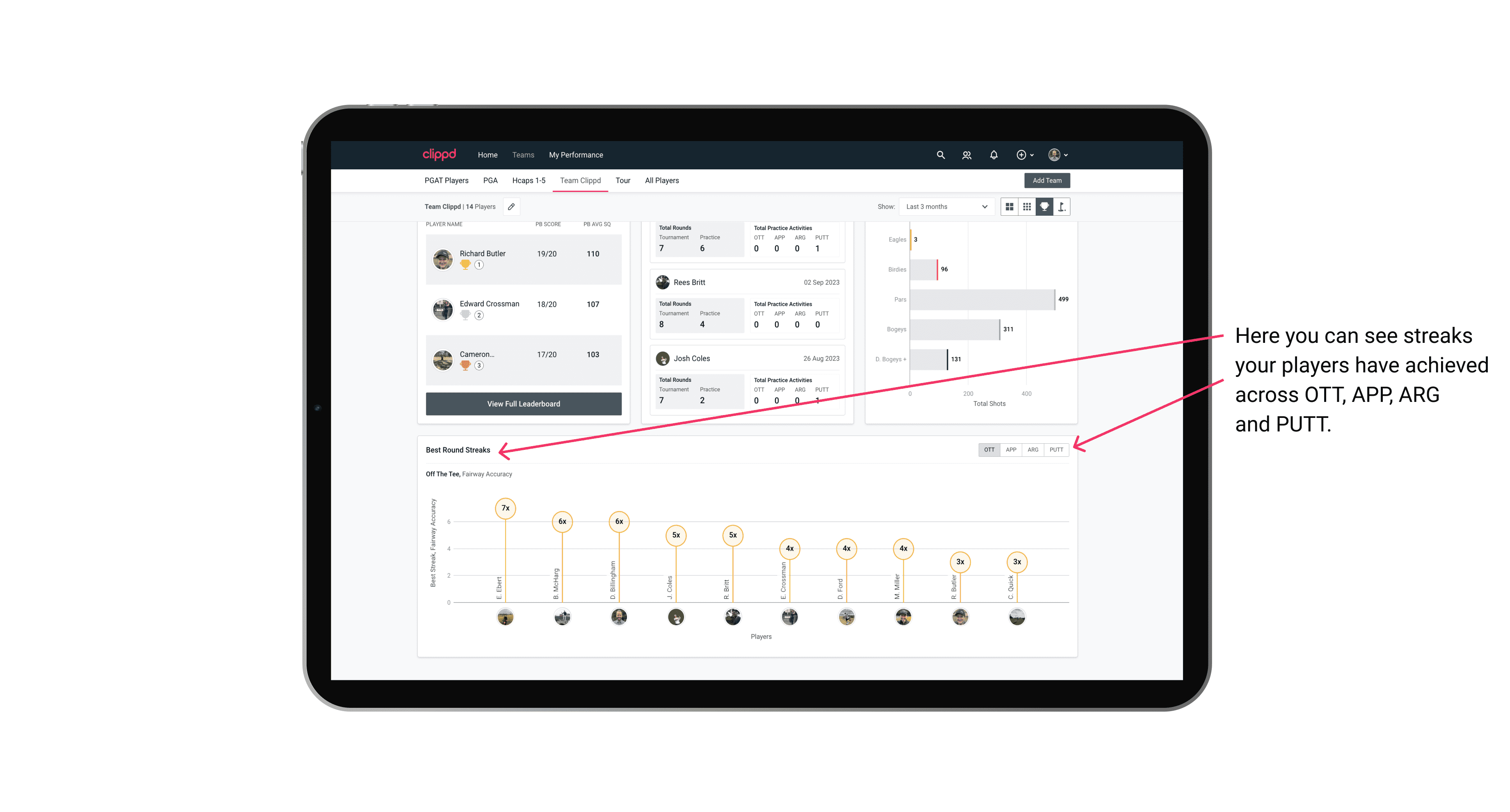1510x812 pixels.
Task: Toggle the PGA players tab
Action: pos(489,181)
